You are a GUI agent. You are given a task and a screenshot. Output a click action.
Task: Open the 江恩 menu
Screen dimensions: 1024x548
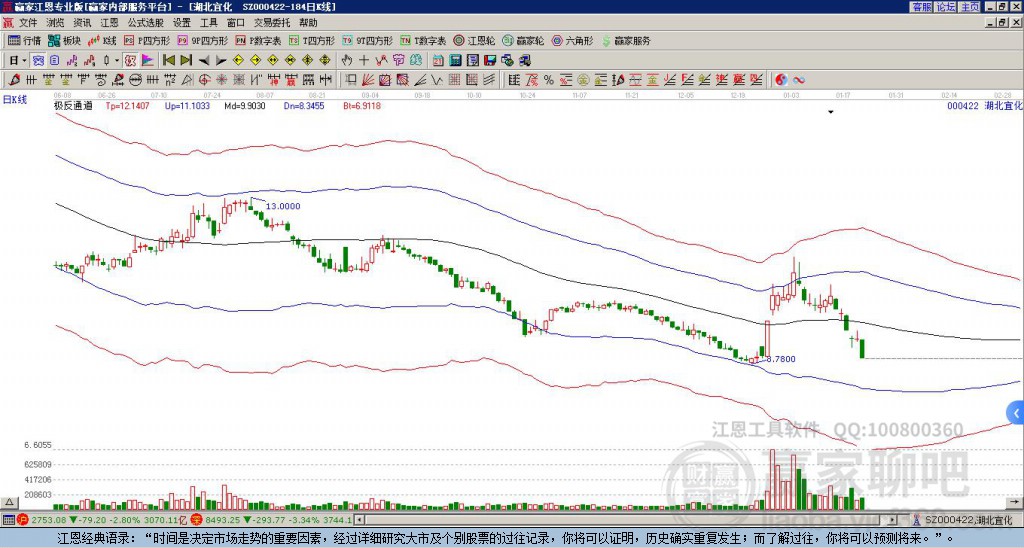point(109,23)
